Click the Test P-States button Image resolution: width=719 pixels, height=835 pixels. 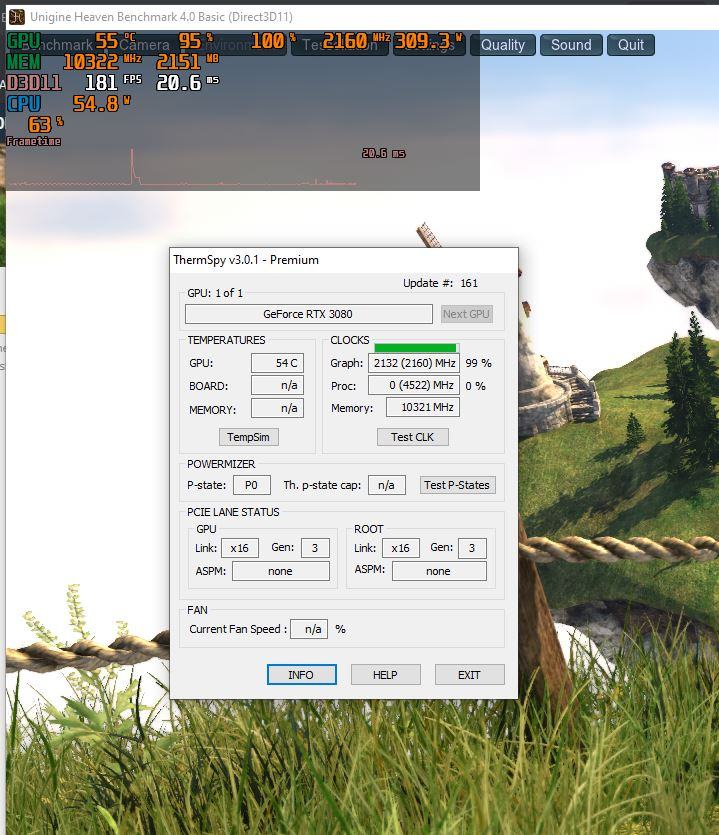coord(457,485)
